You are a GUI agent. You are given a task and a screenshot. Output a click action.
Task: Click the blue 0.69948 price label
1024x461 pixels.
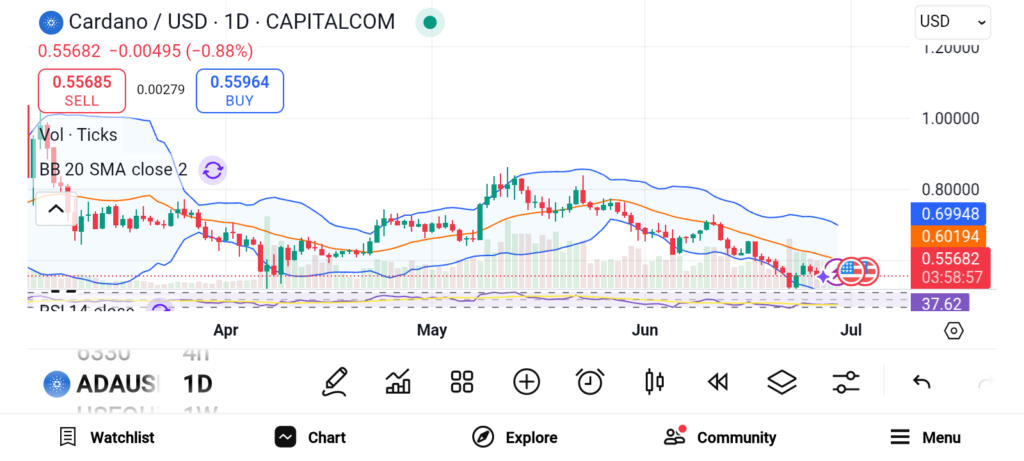click(x=948, y=214)
